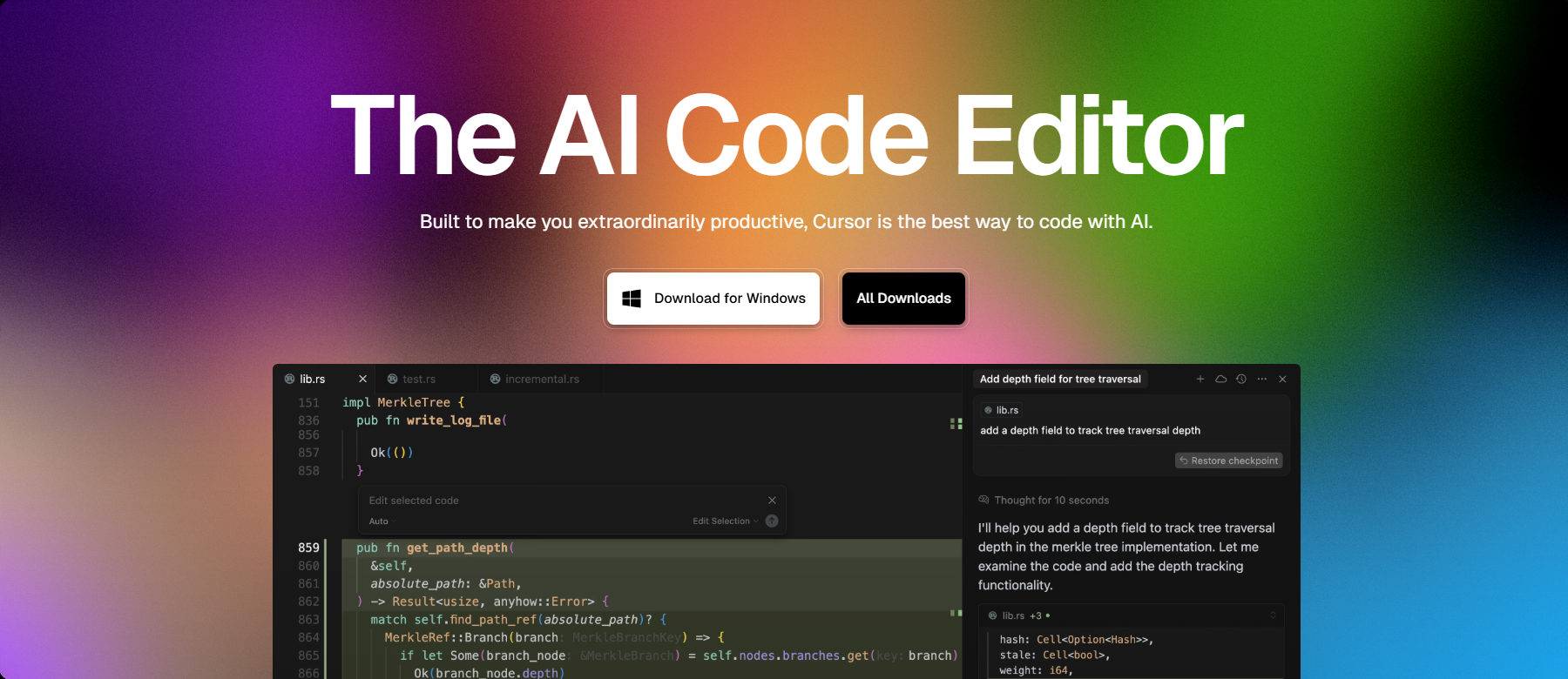The width and height of the screenshot is (1568, 679).
Task: Click the lib.rs context chip in the chat message
Action: coord(1001,410)
